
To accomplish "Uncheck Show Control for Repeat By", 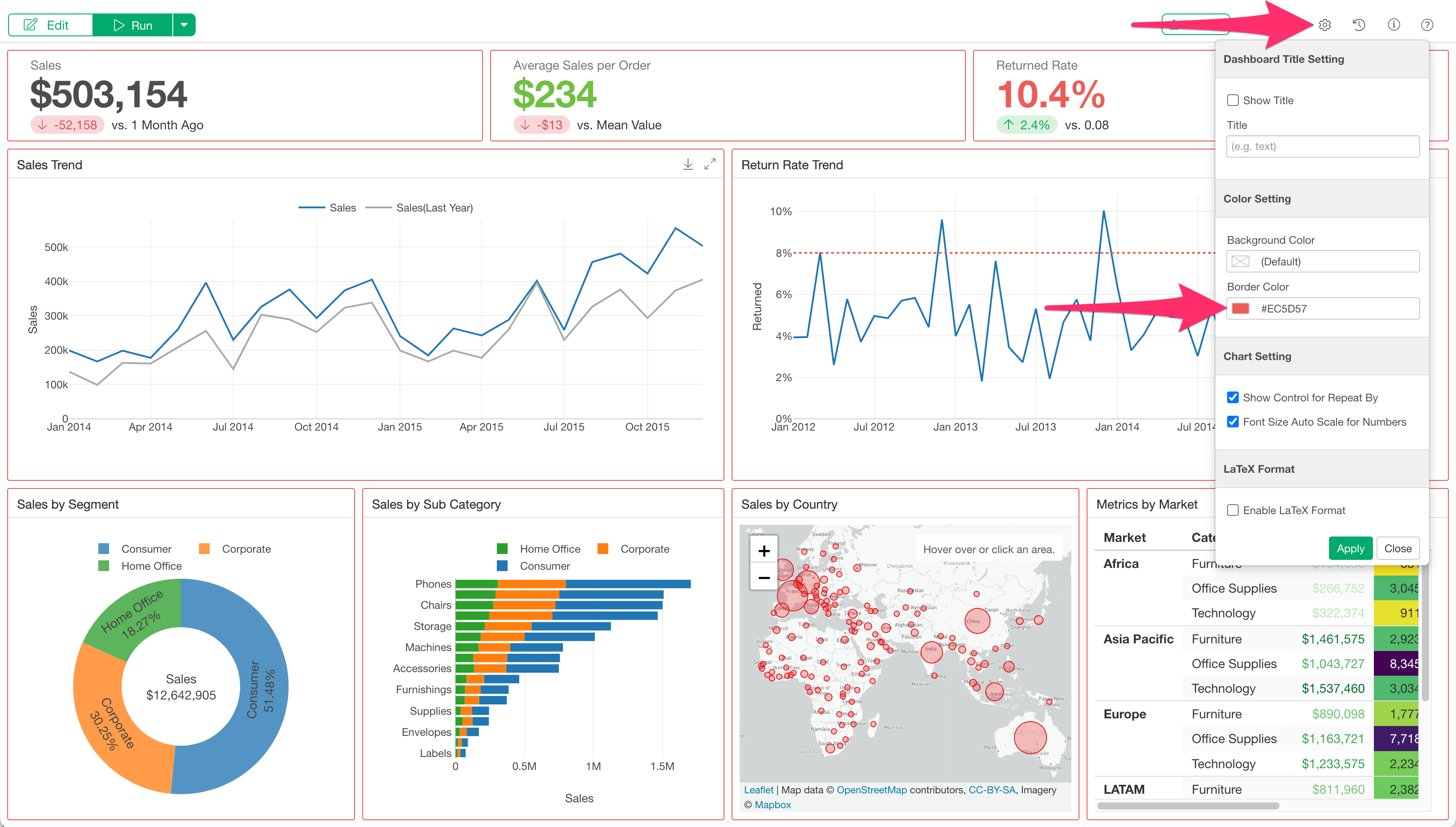I will [1232, 398].
